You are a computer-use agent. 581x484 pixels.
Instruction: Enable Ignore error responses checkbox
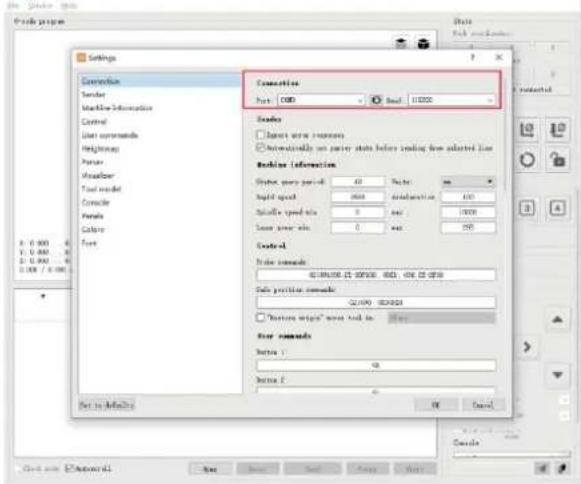tap(260, 135)
